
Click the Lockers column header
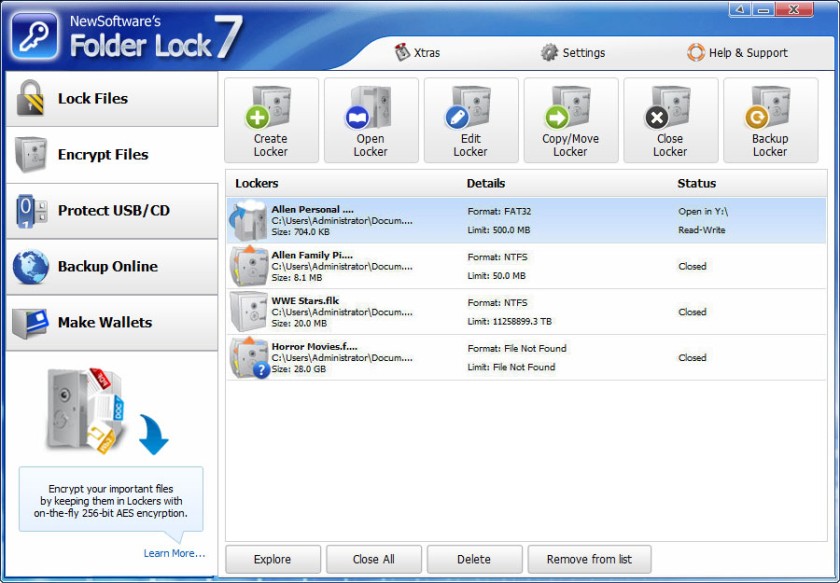click(257, 183)
